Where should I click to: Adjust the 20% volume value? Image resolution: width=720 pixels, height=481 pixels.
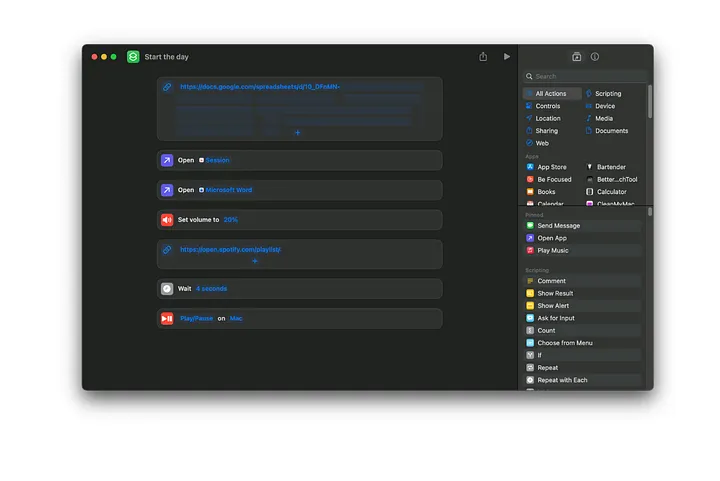(231, 219)
